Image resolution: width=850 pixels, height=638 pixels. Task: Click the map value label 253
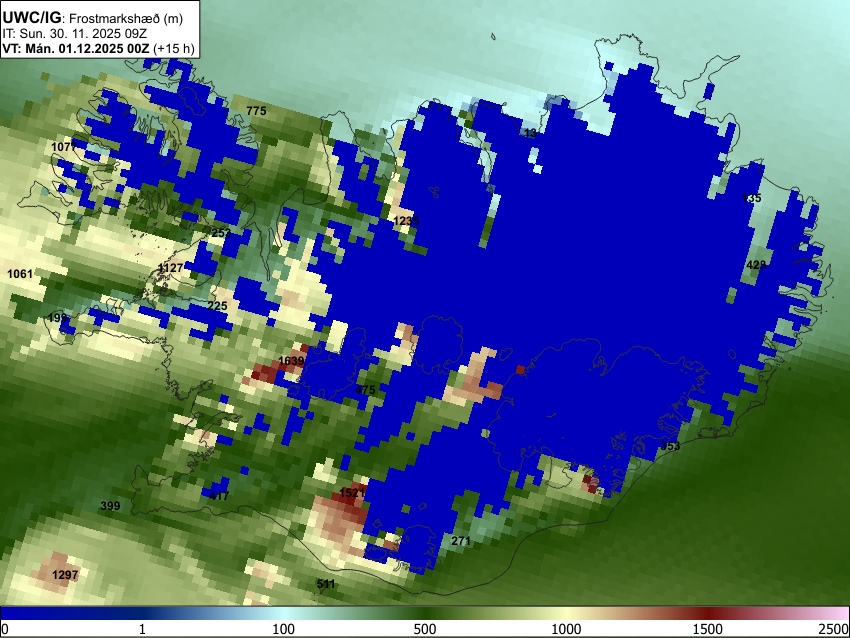[221, 233]
